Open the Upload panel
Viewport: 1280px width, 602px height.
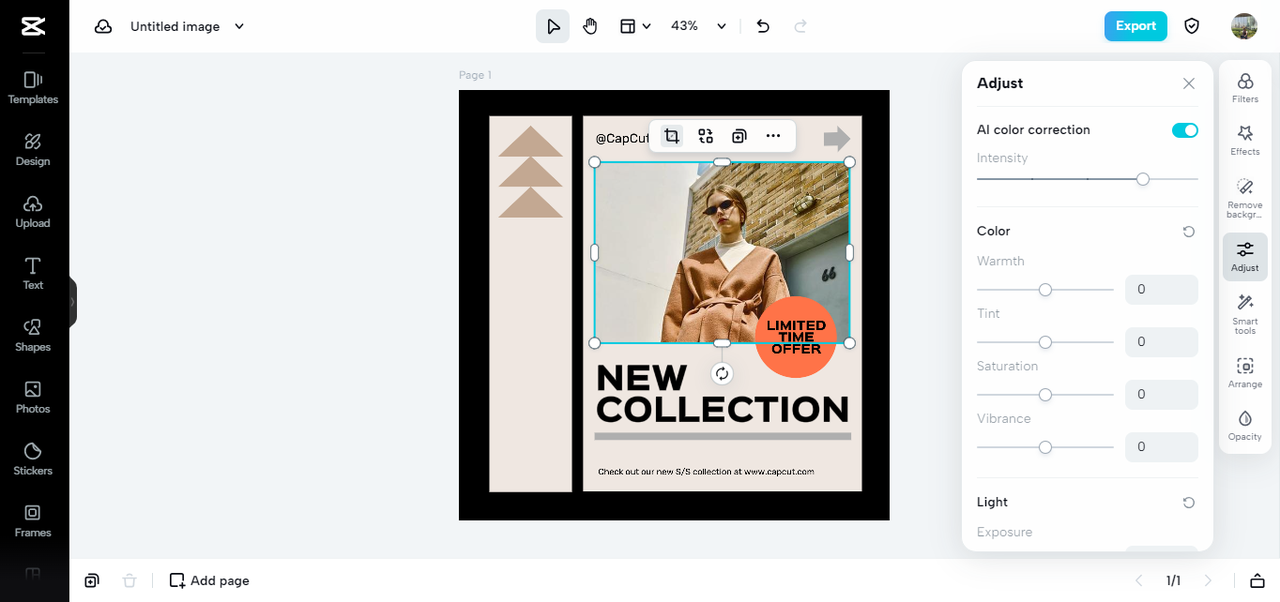(33, 211)
